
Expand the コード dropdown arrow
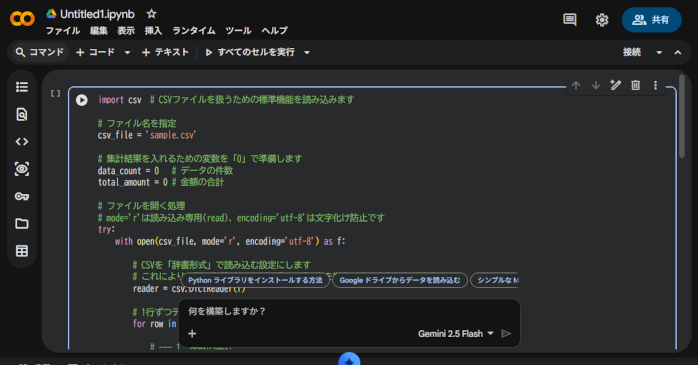(x=127, y=53)
